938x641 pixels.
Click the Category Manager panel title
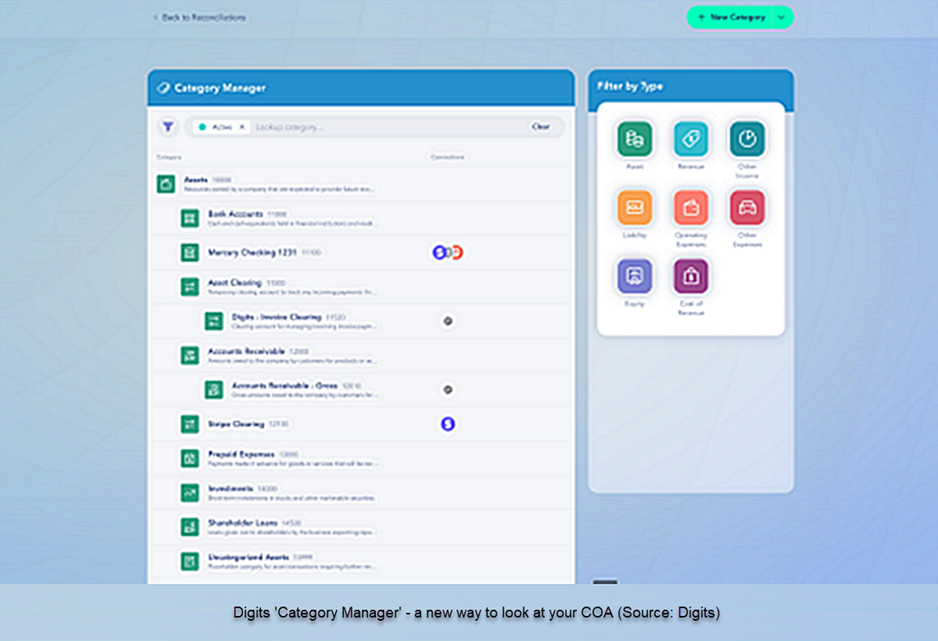click(220, 88)
